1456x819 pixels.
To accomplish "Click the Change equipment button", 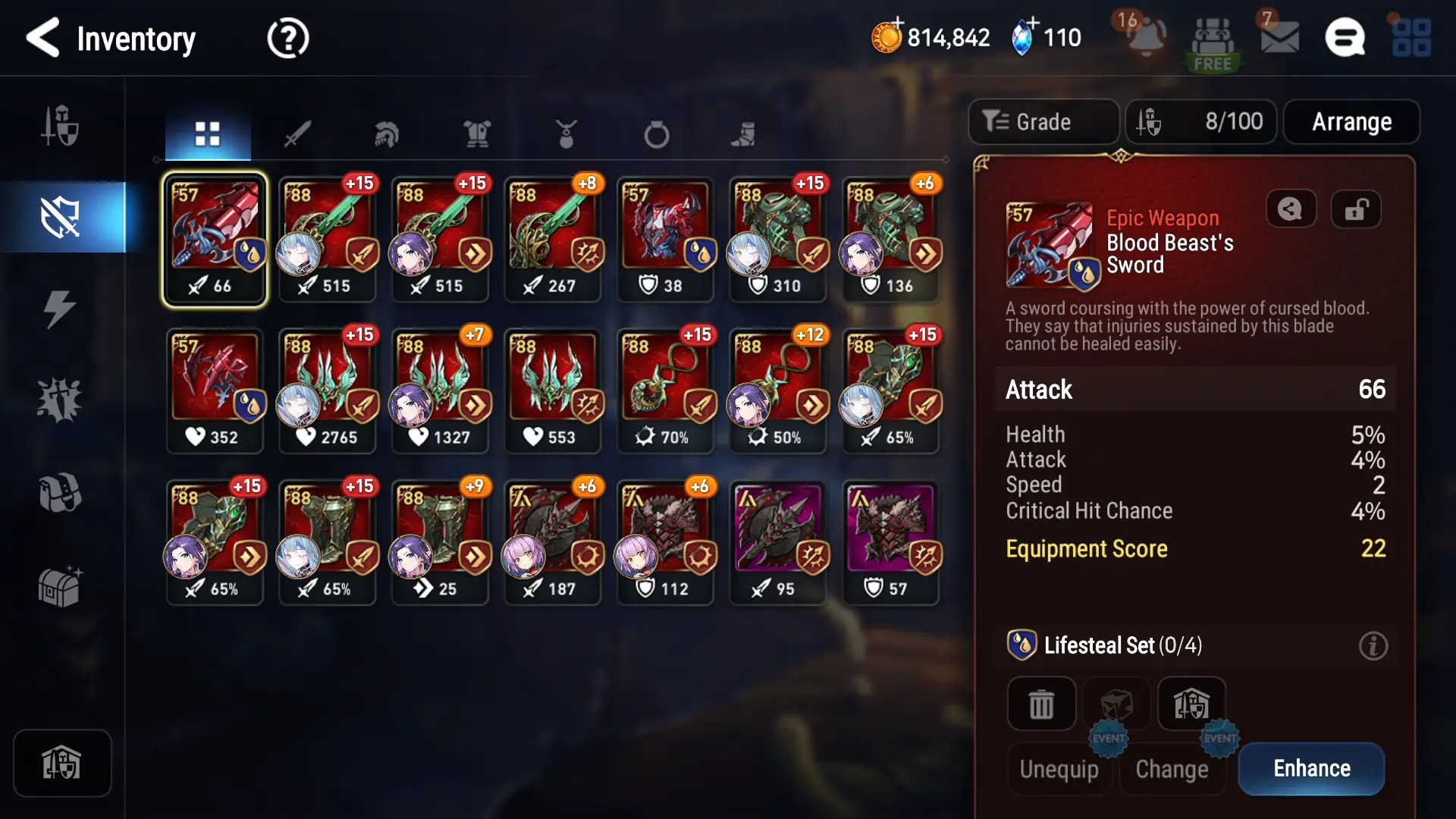I will point(1172,769).
